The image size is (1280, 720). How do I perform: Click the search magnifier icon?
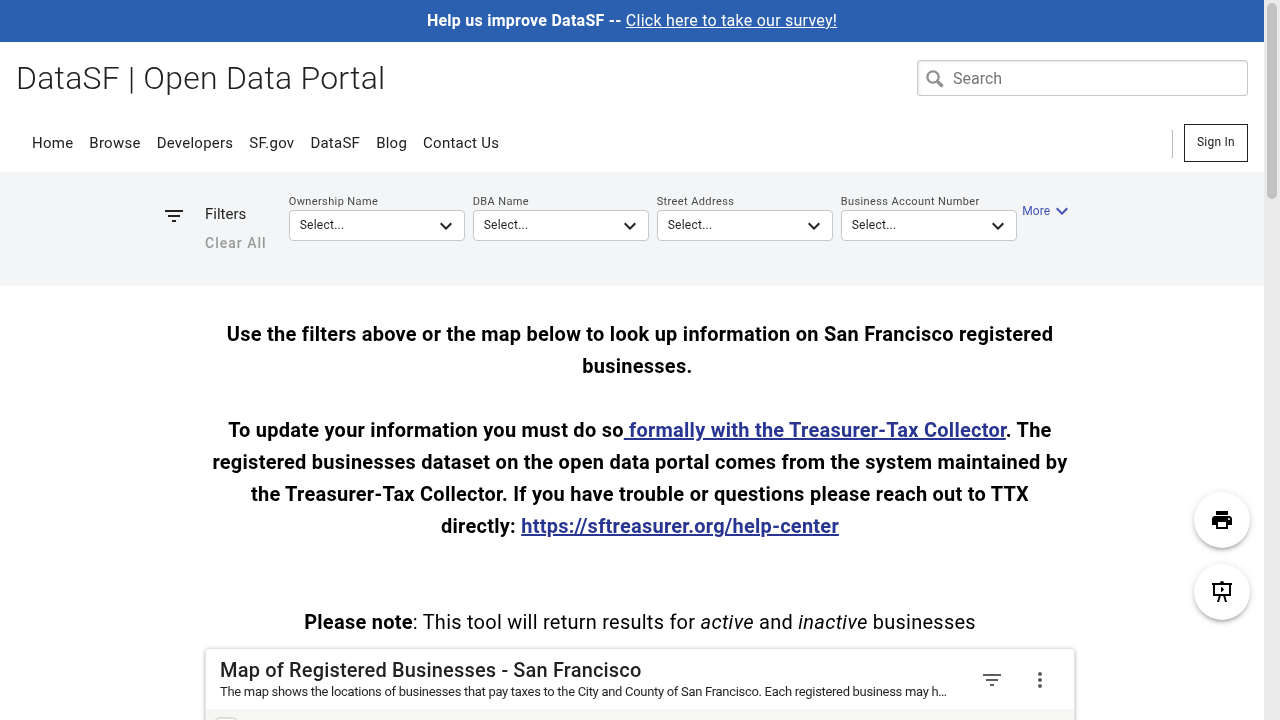coord(935,79)
